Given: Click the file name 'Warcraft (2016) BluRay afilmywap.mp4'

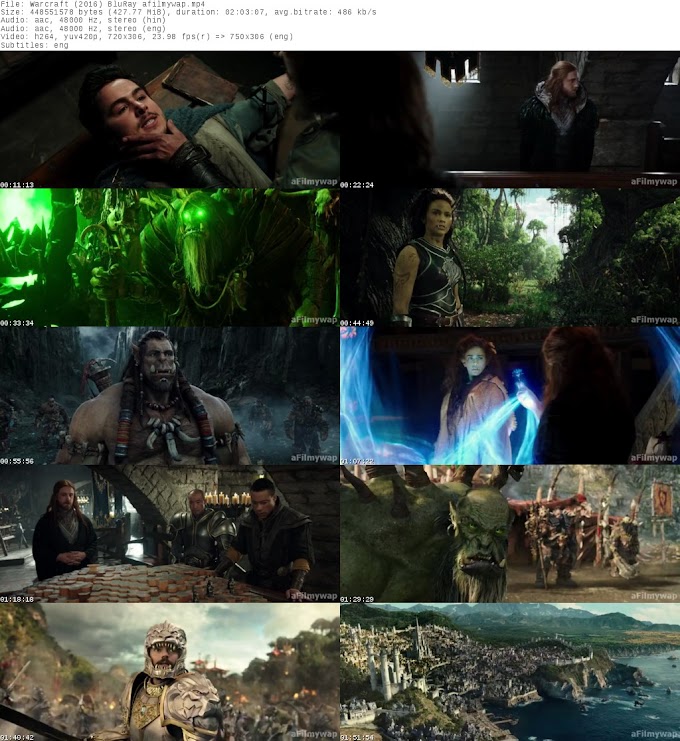Looking at the screenshot, I should [x=117, y=4].
